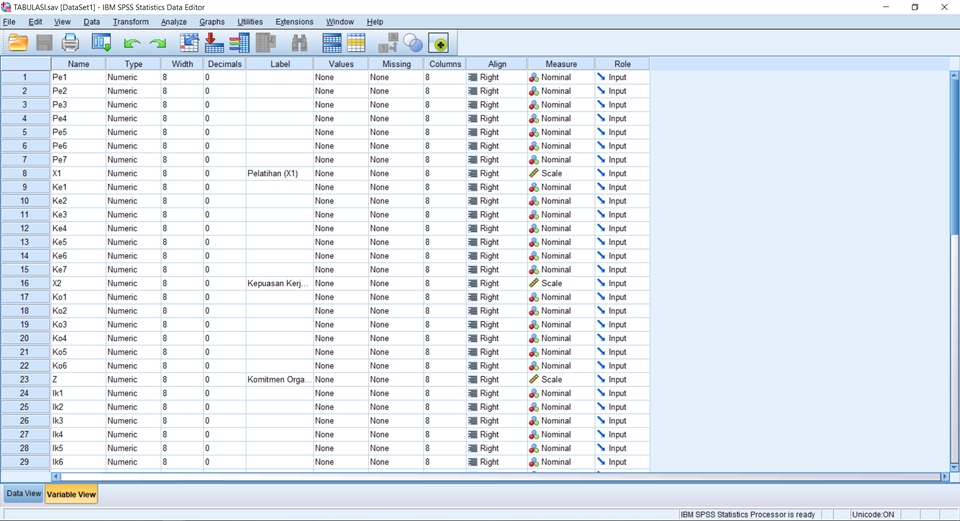Click the vertical scrollbar thumb
The height and width of the screenshot is (521, 960).
point(954,156)
